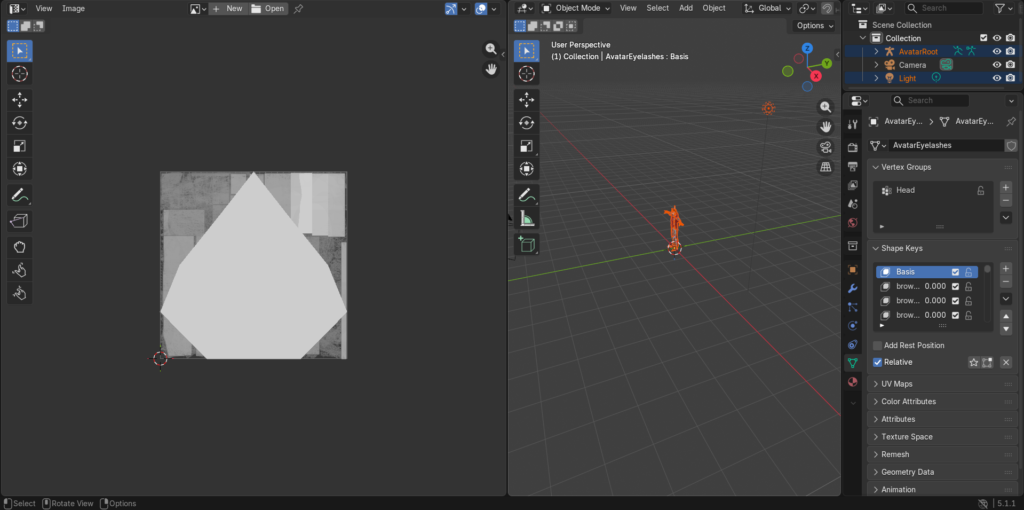
Task: Open the Select menu in 3D viewport
Action: [x=658, y=8]
